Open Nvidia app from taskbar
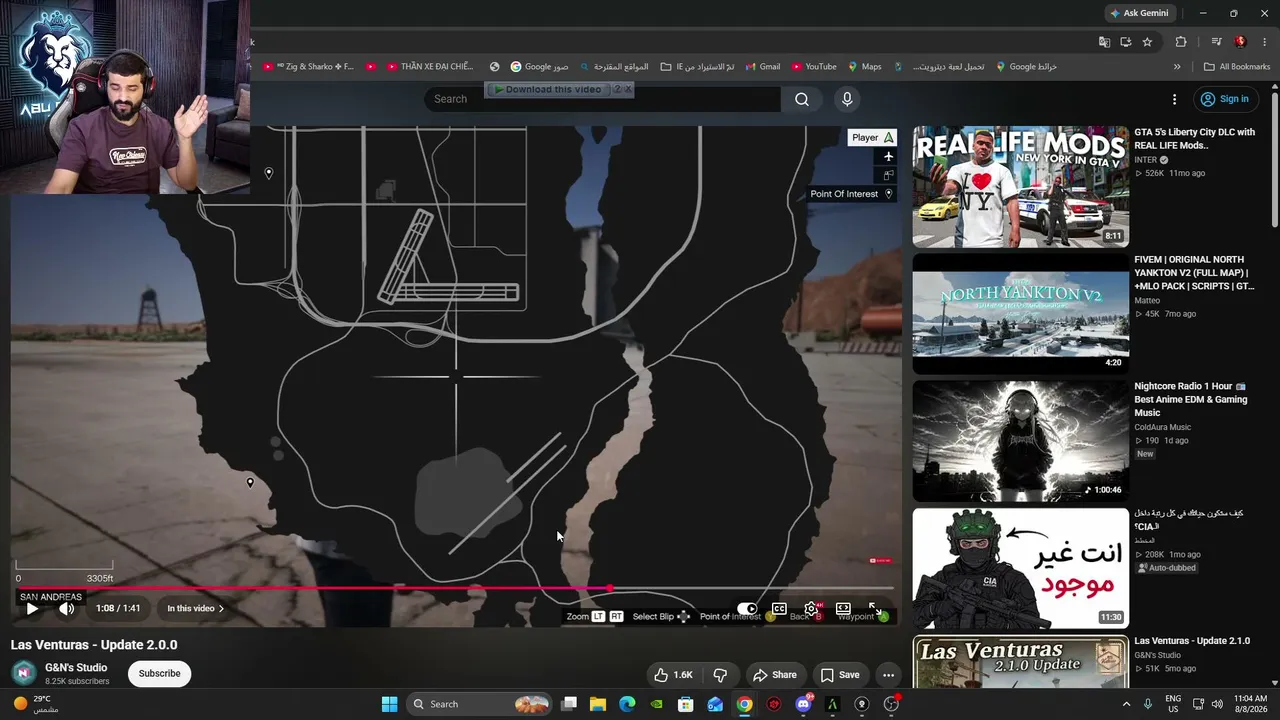The height and width of the screenshot is (720, 1280). pos(656,704)
